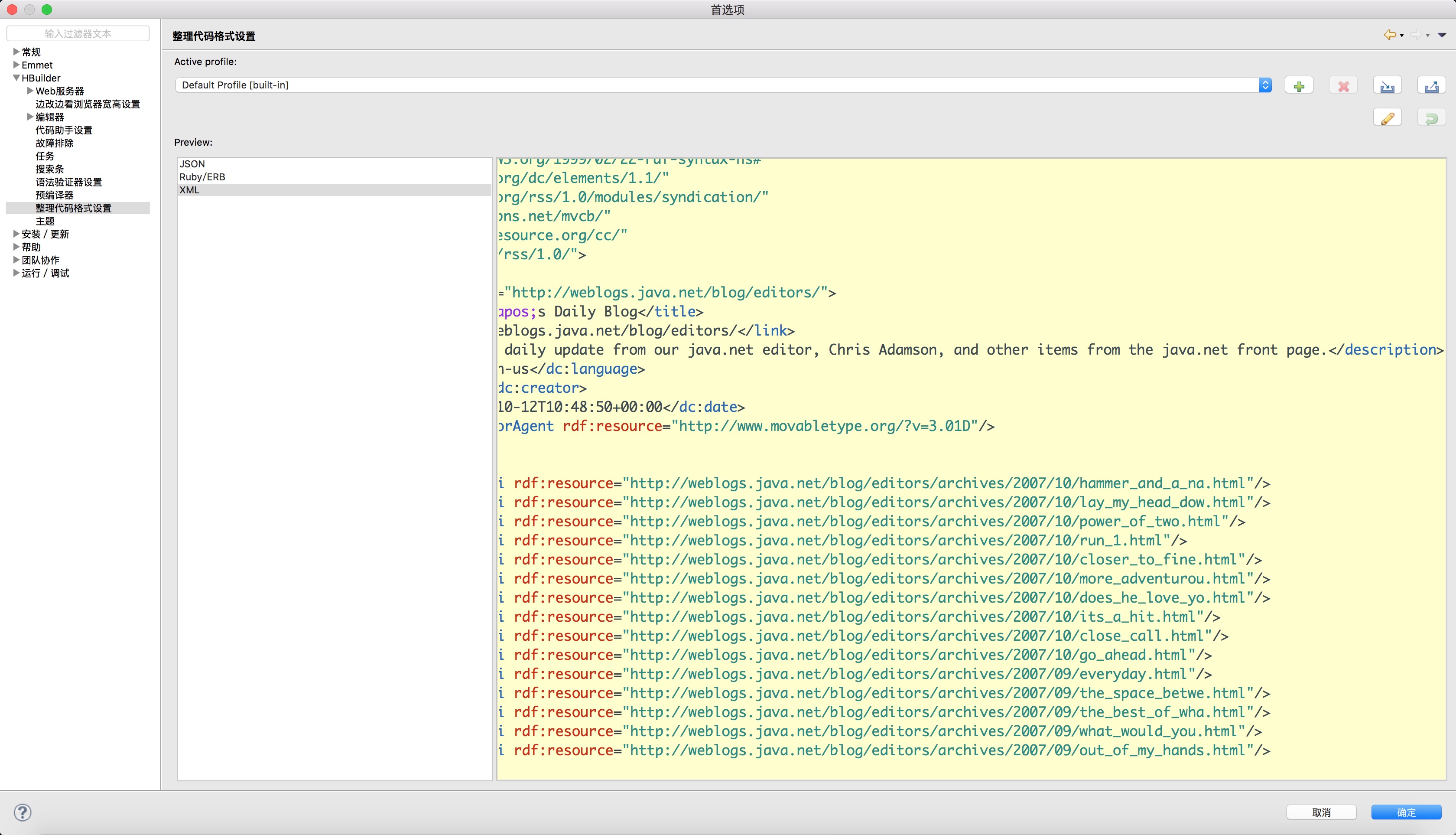Expand the Web服务器 tree node
The height and width of the screenshot is (835, 1456).
coord(30,91)
